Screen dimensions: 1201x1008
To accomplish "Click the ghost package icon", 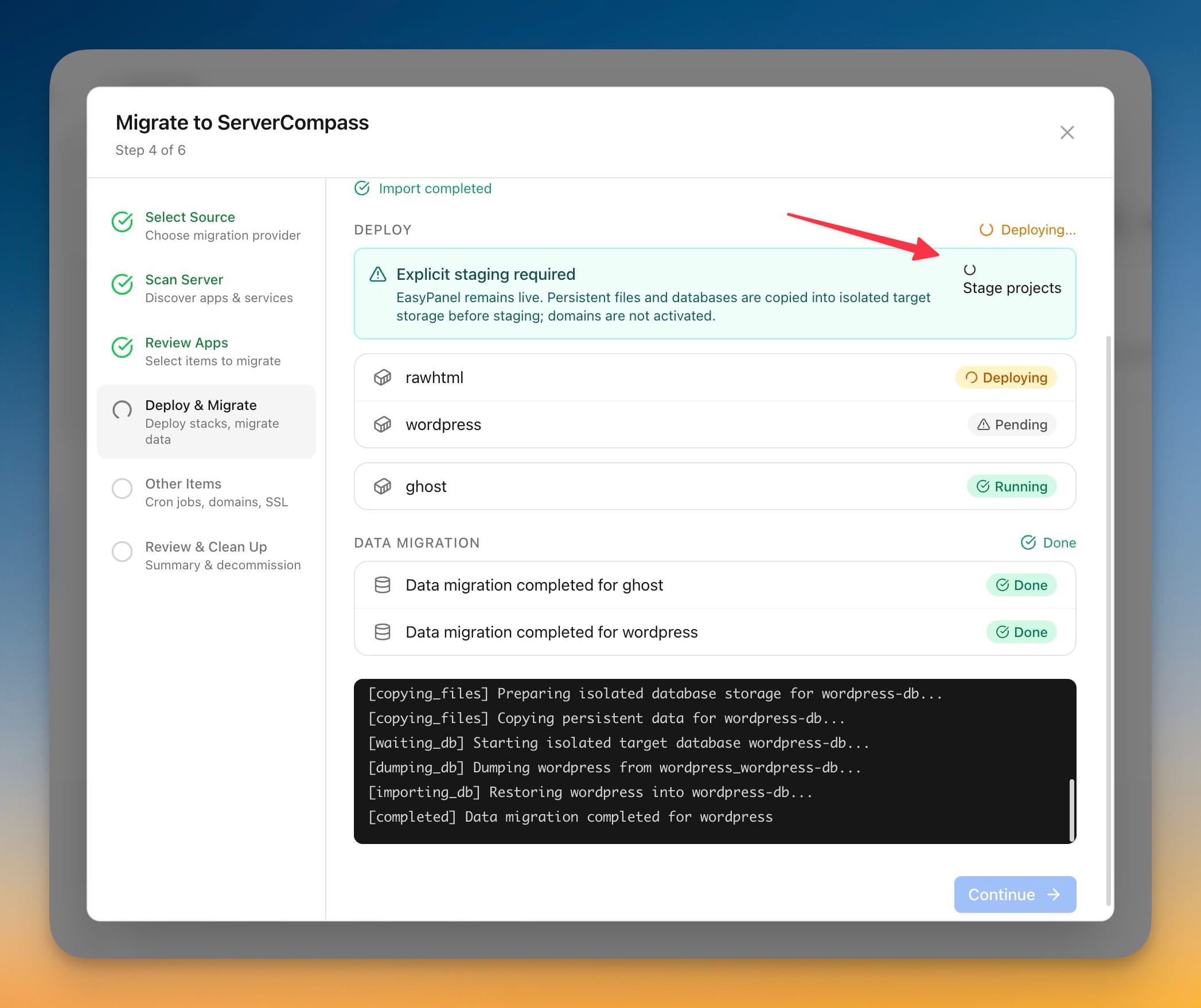I will [x=383, y=486].
